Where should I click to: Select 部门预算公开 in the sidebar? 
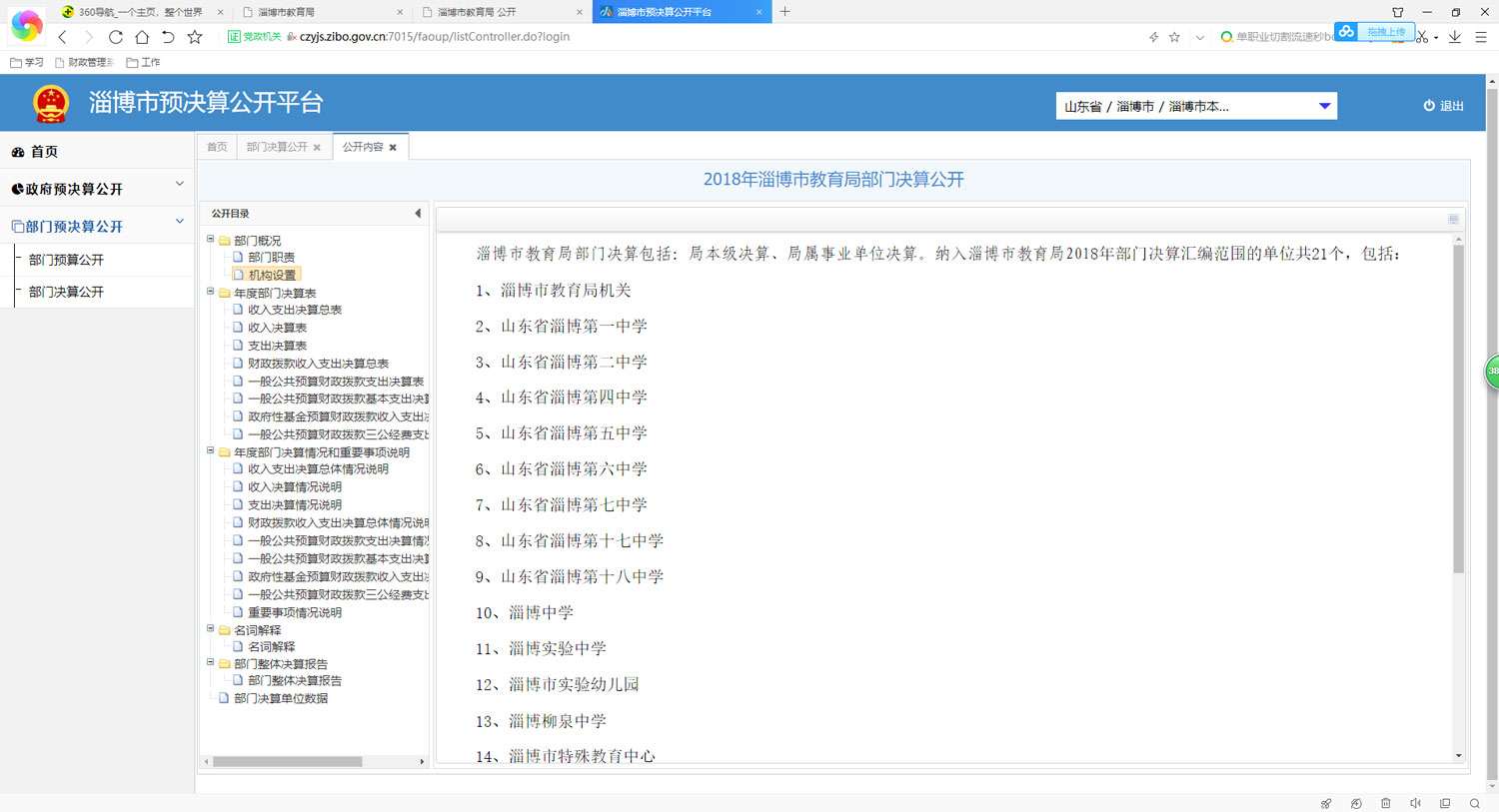(x=66, y=260)
